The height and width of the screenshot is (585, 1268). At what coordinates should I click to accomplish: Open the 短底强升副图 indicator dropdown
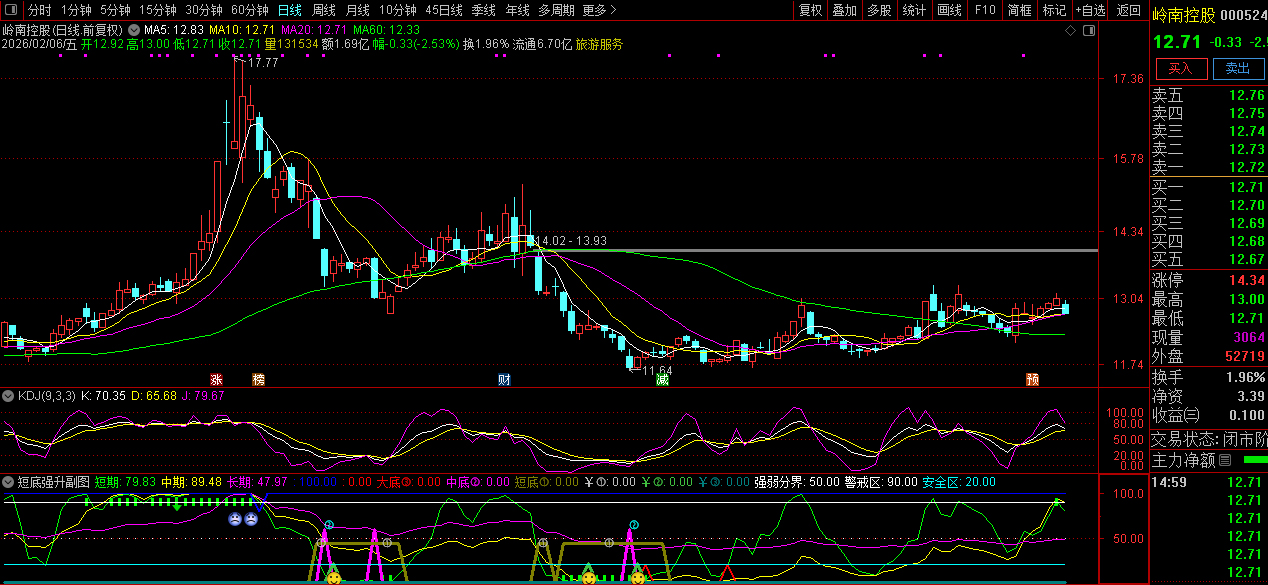tap(8, 481)
